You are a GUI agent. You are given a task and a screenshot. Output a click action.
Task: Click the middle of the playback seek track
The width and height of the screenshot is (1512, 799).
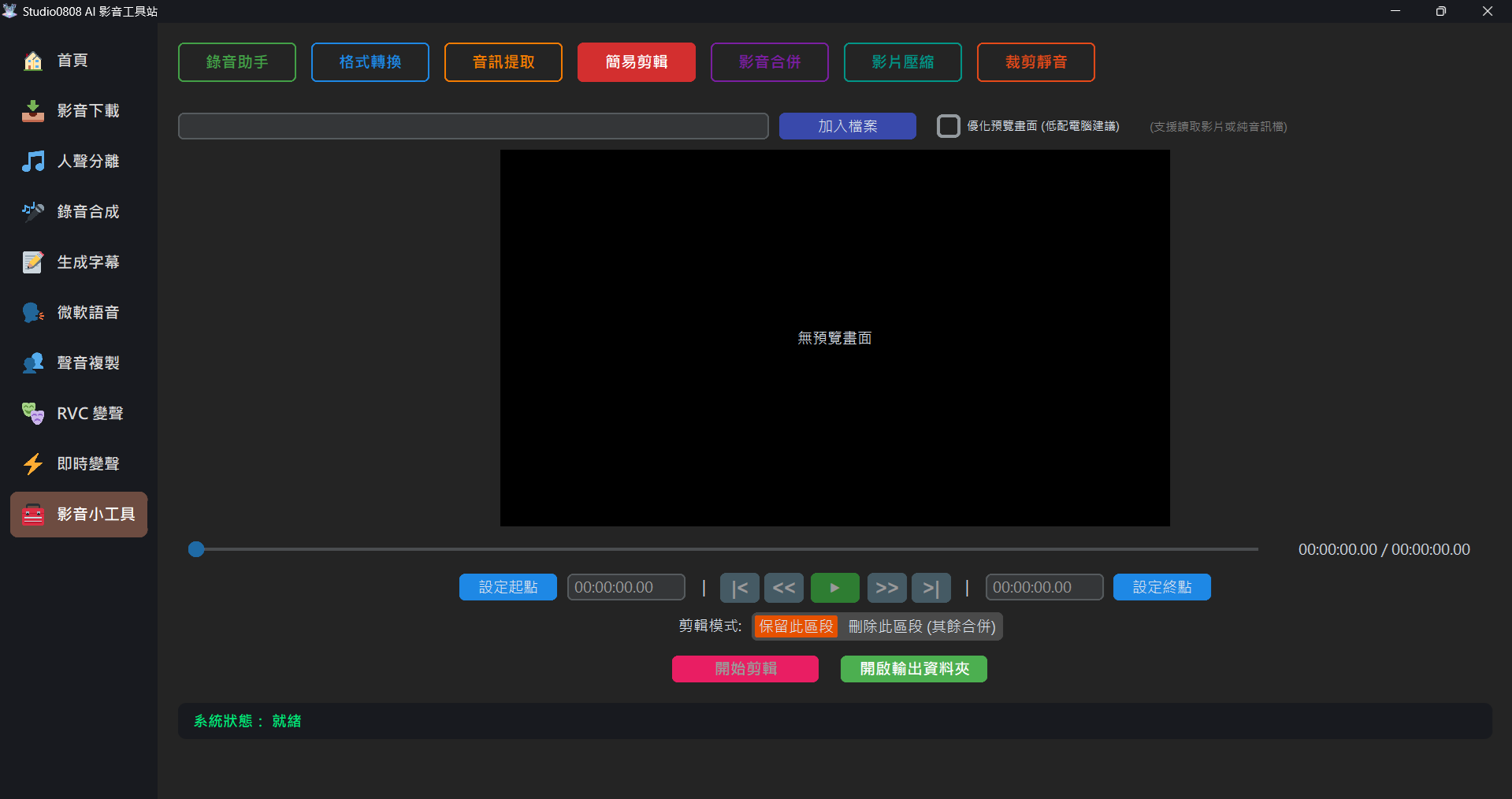[723, 549]
